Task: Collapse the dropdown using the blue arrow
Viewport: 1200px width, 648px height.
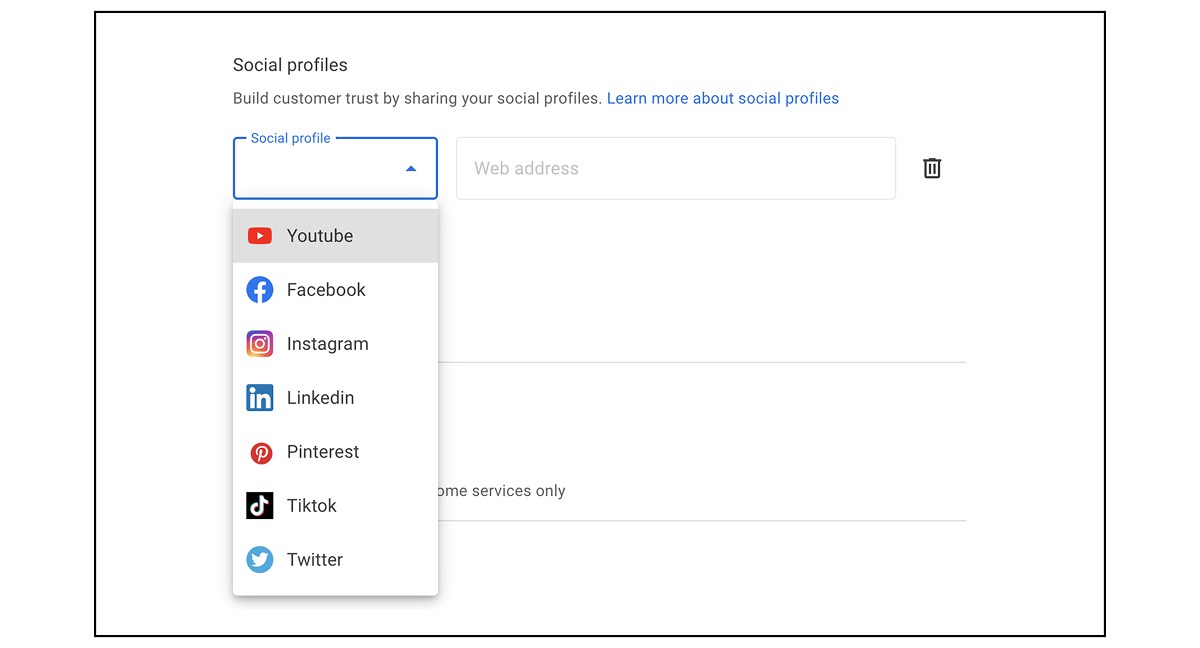Action: [411, 169]
